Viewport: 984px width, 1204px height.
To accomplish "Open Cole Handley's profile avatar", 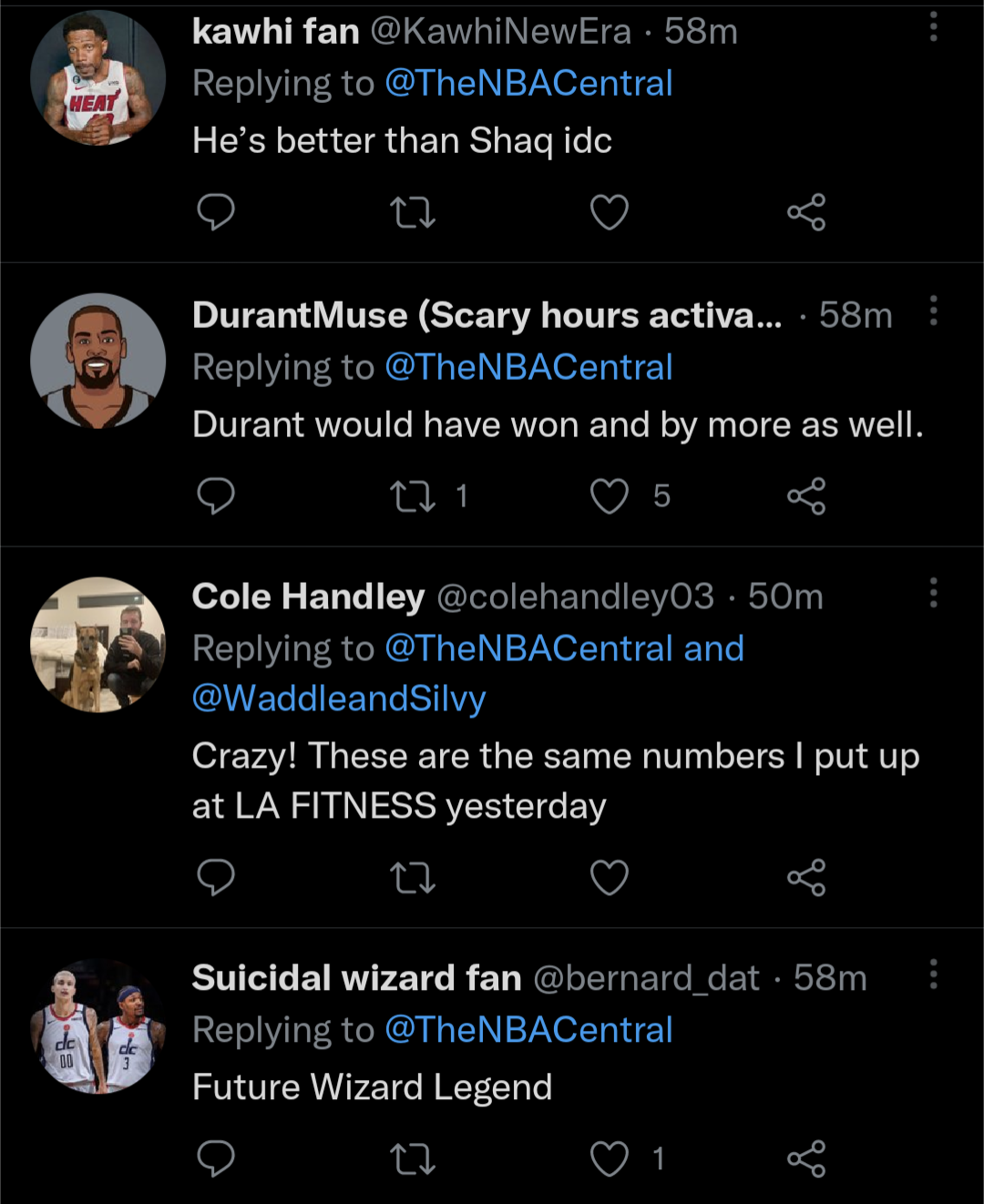I will [97, 644].
